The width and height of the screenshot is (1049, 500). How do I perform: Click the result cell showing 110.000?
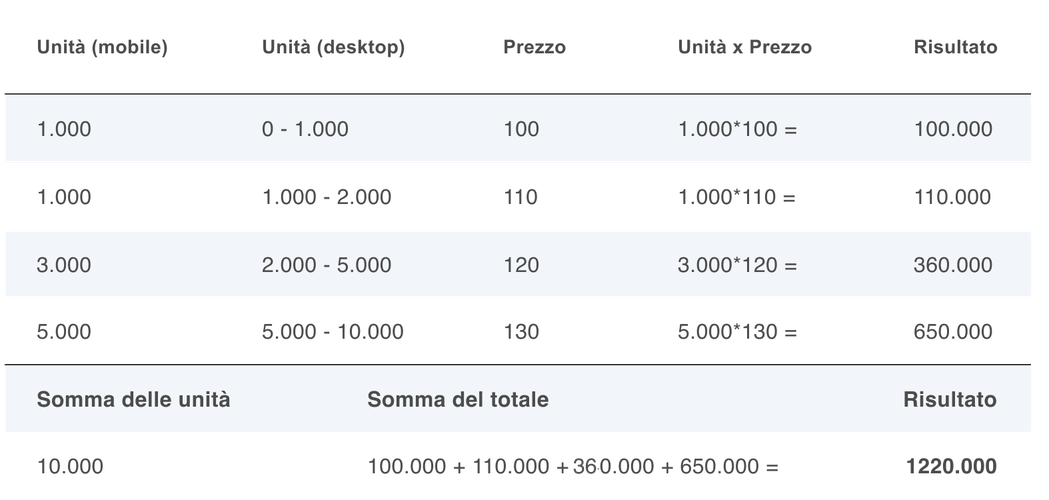(x=953, y=197)
